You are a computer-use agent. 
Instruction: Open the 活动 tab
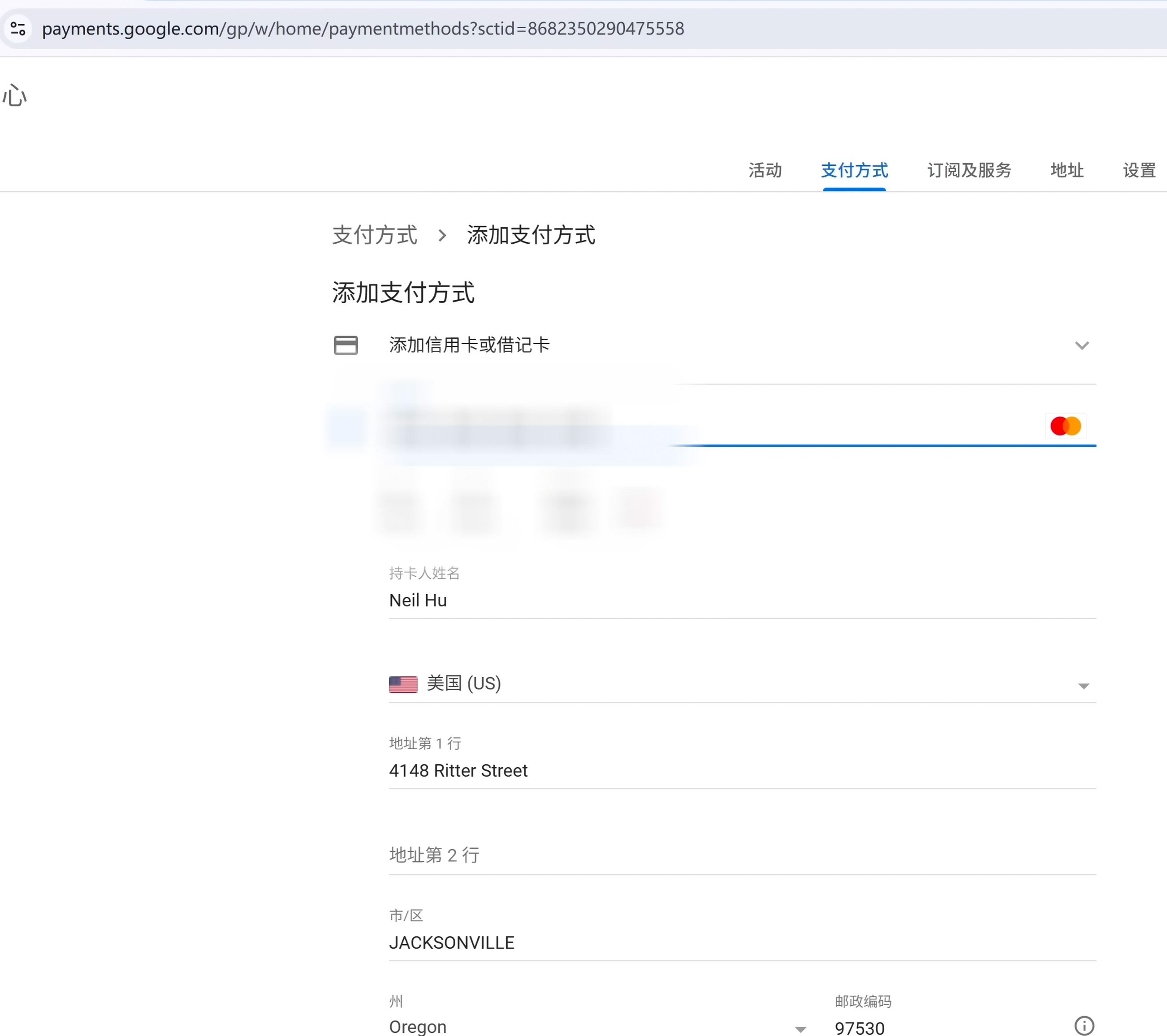(x=765, y=170)
